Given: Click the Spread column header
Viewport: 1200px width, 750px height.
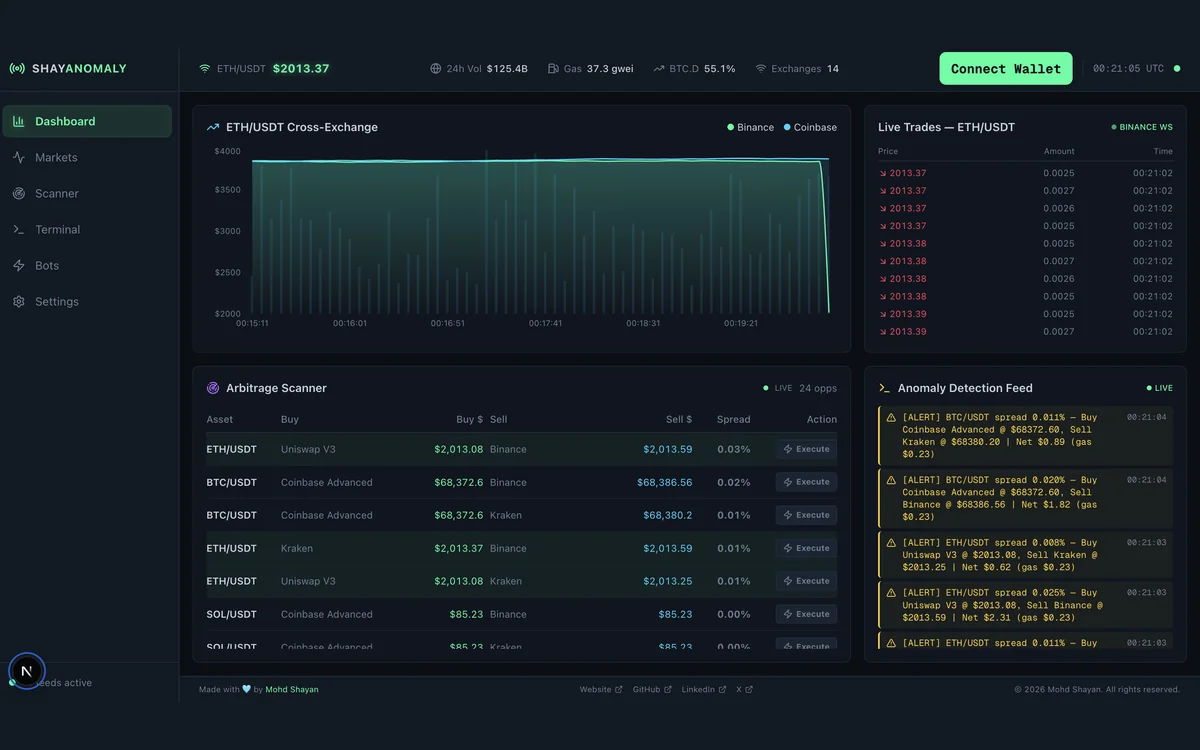Looking at the screenshot, I should click(733, 419).
